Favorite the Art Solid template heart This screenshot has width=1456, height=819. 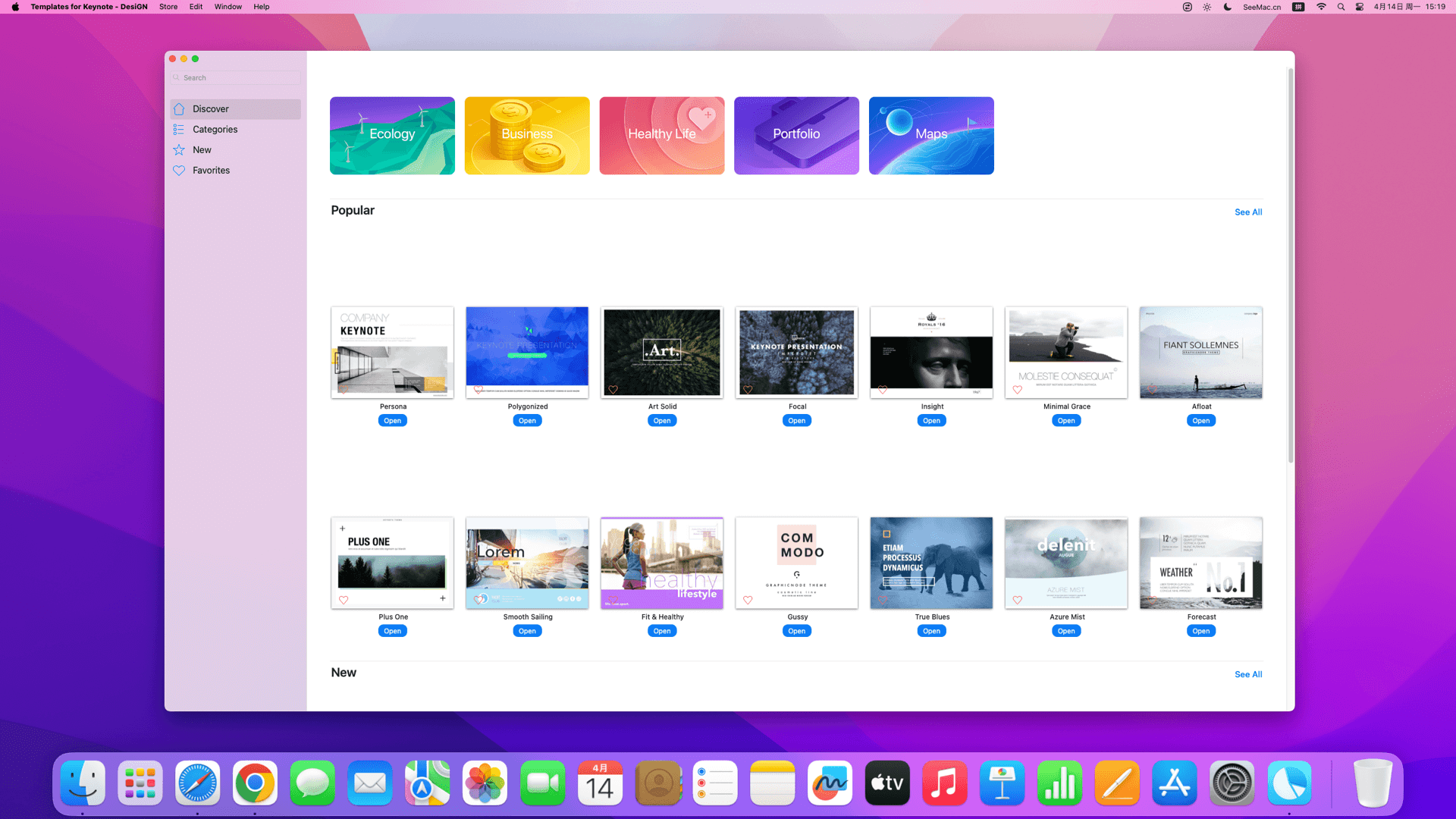tap(613, 390)
